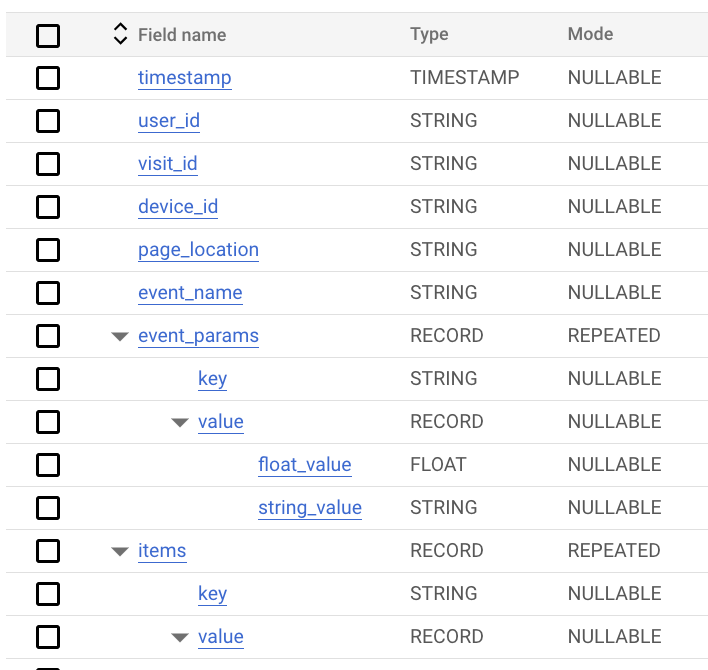
Task: Tick the checkbox for user_id
Action: [48, 121]
